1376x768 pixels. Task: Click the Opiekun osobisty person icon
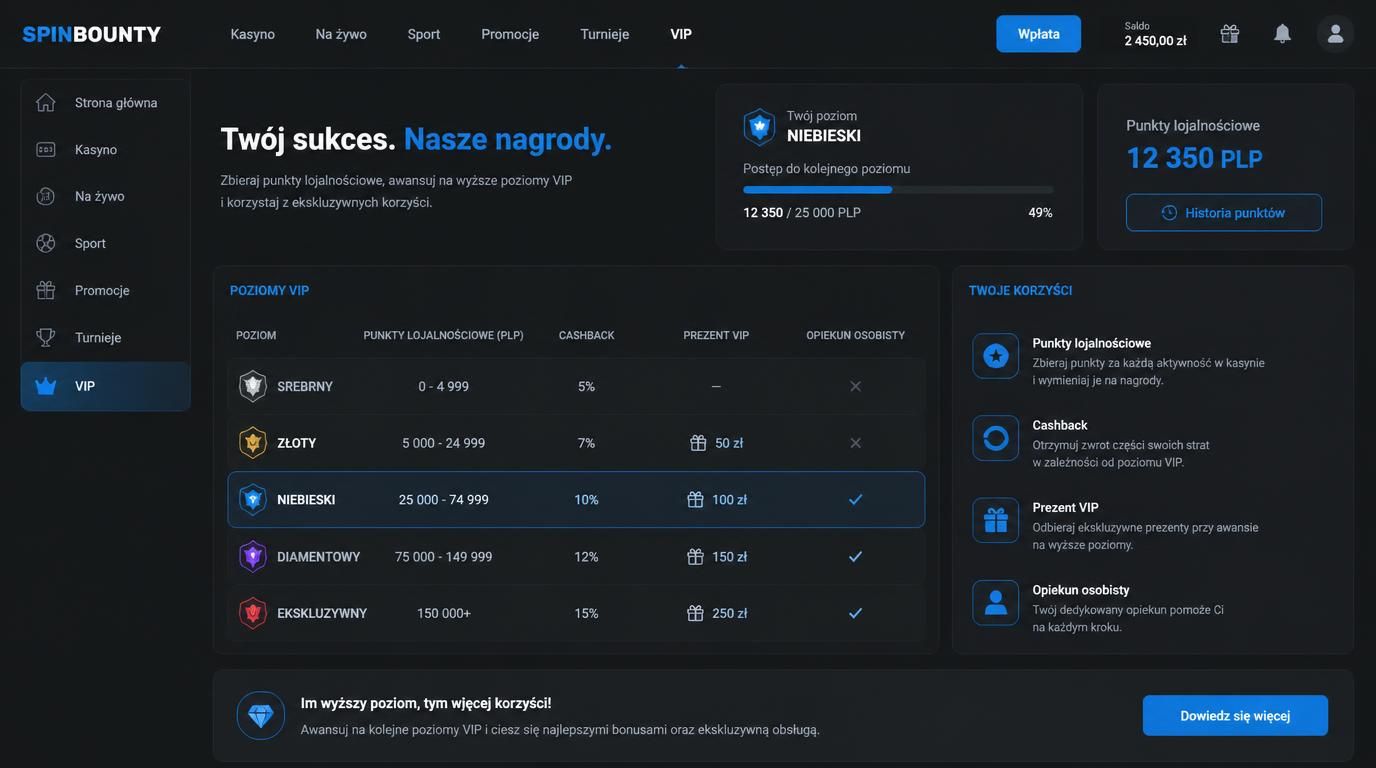[996, 603]
